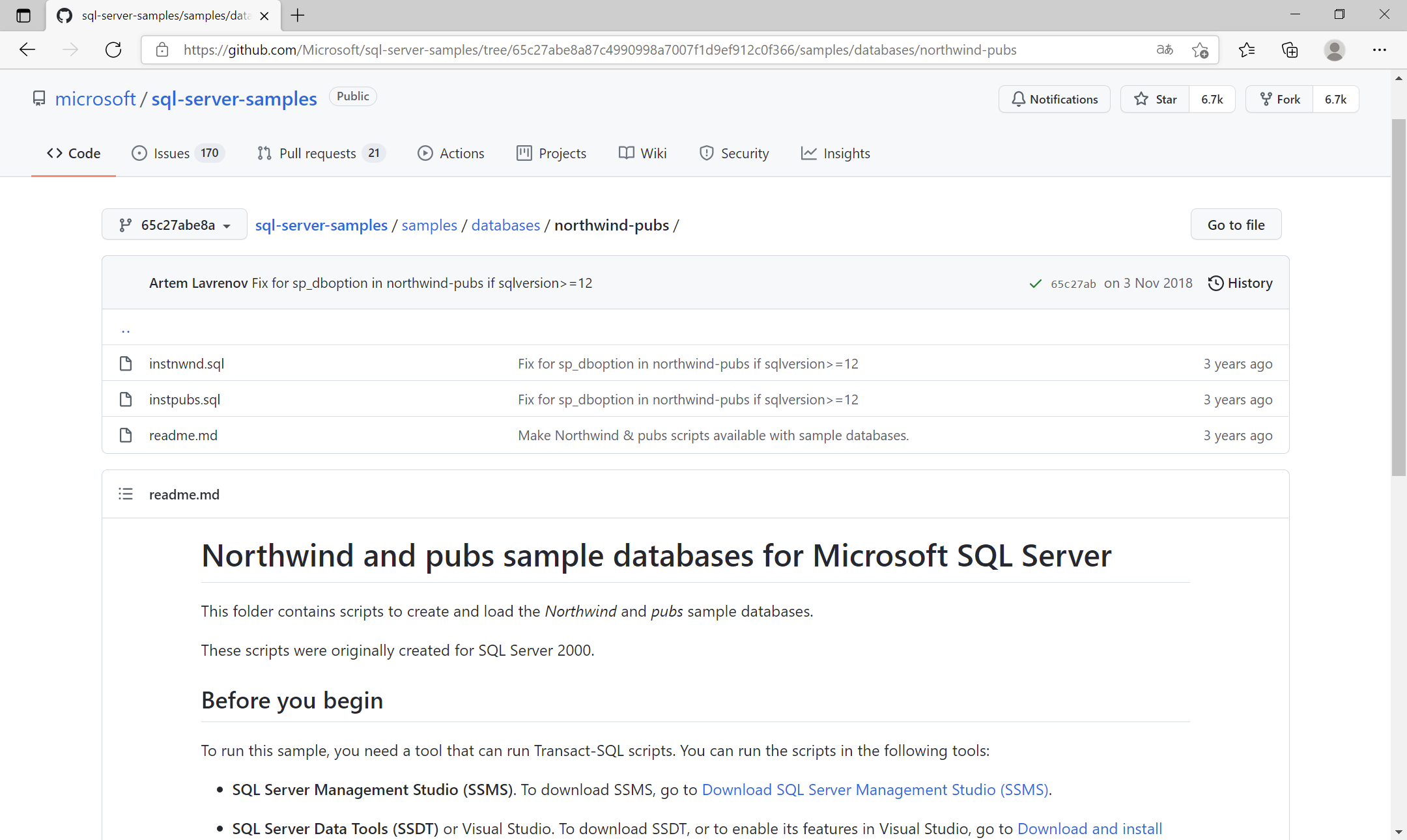The image size is (1407, 840).
Task: Switch to the Code tab
Action: point(74,153)
